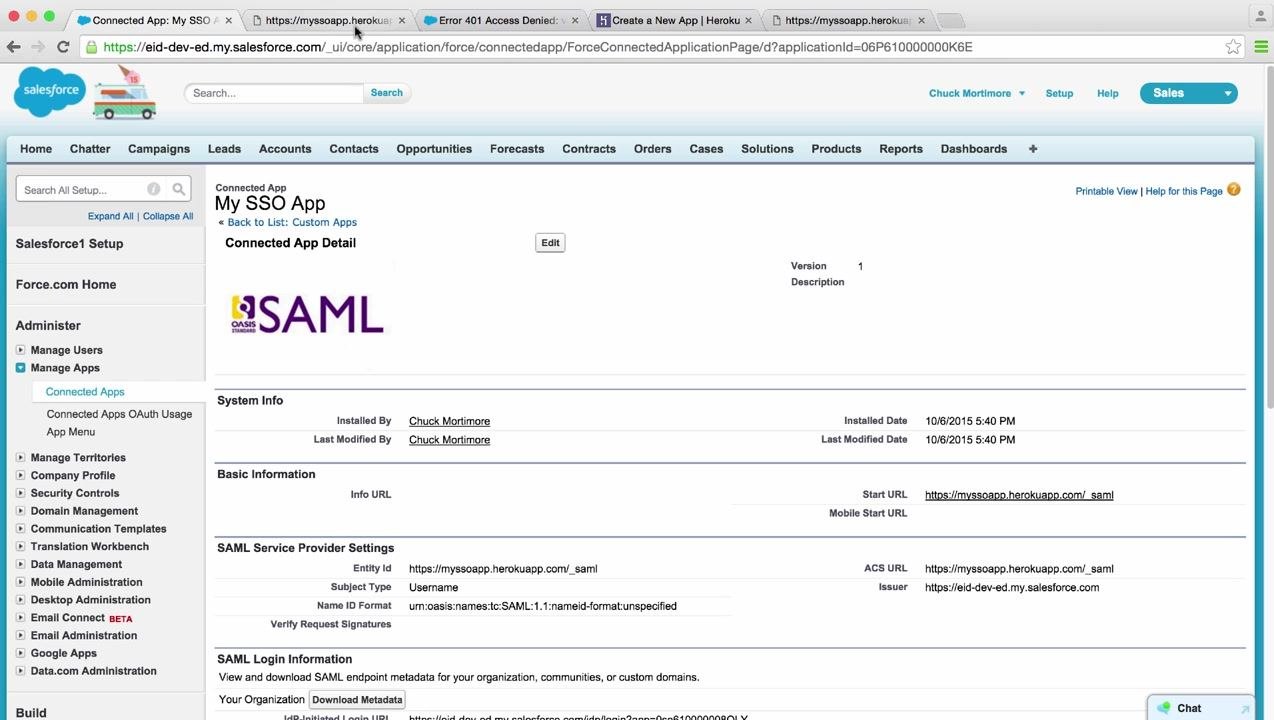This screenshot has height=720, width=1274.
Task: Expand the Manage Territories node
Action: pos(20,457)
